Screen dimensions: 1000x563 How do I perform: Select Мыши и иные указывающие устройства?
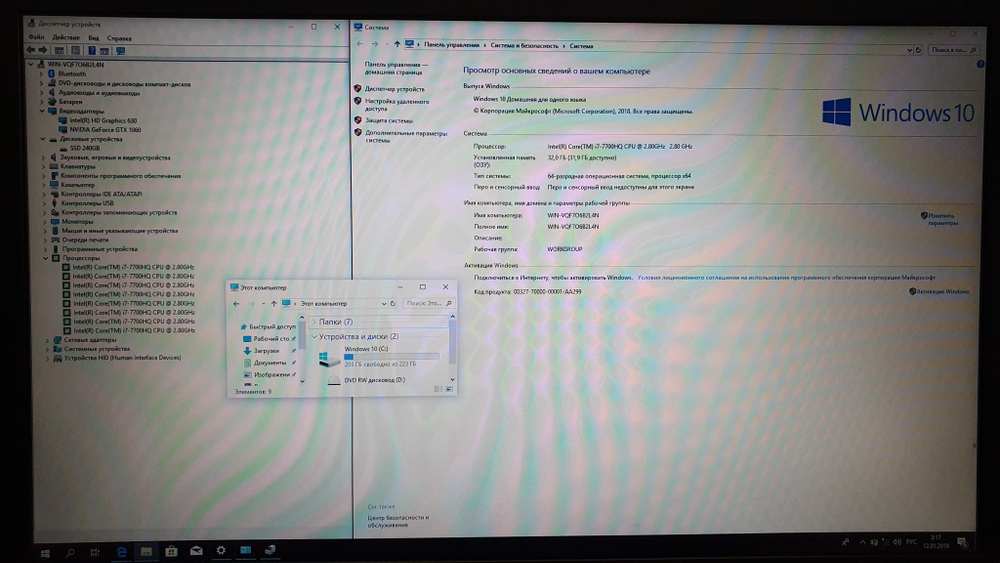pos(120,231)
